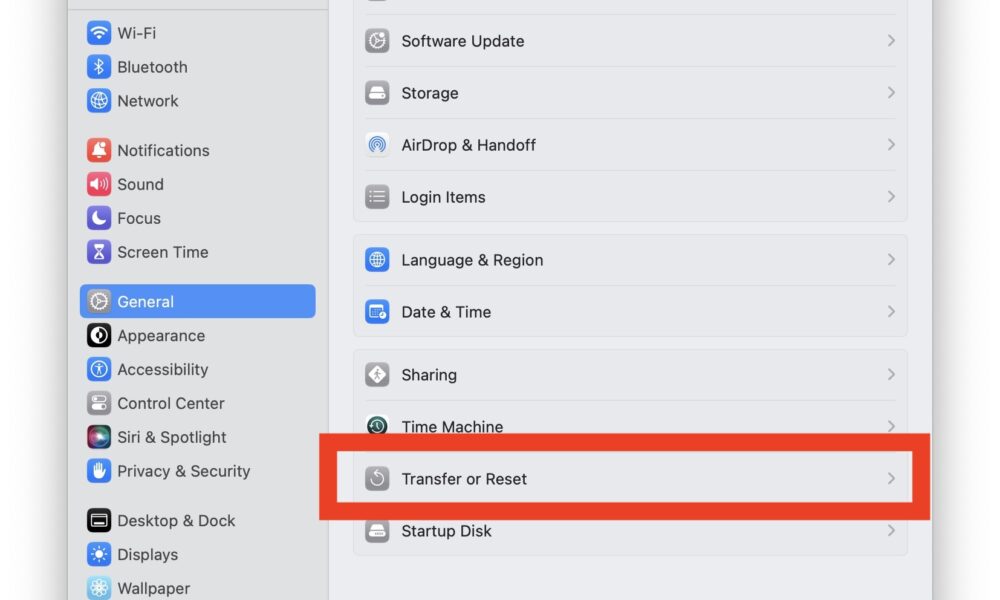Select General in the sidebar
Screen dimensions: 1000x600
point(198,302)
